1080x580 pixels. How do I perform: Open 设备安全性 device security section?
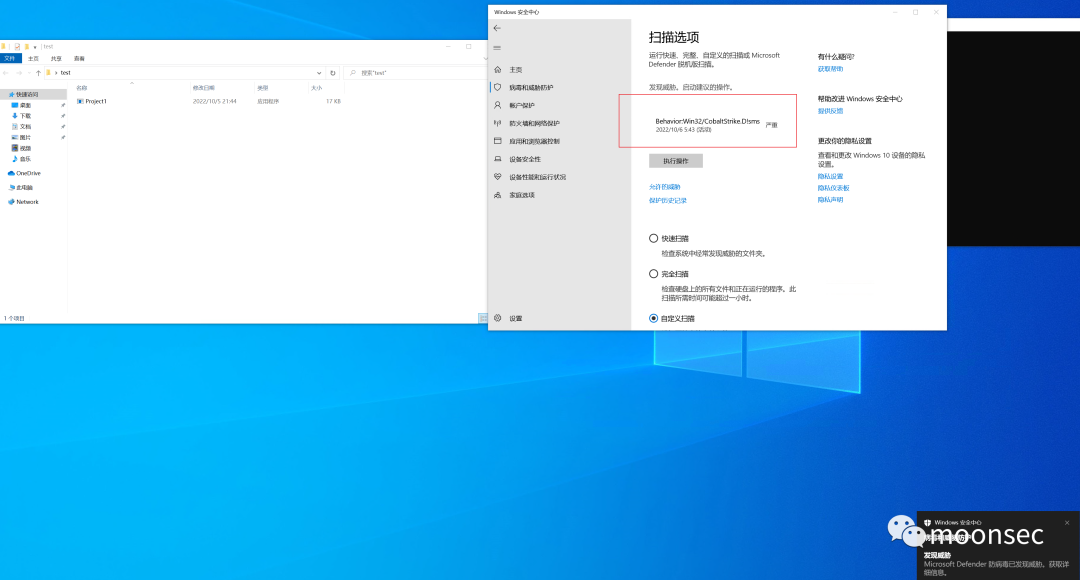(x=525, y=159)
